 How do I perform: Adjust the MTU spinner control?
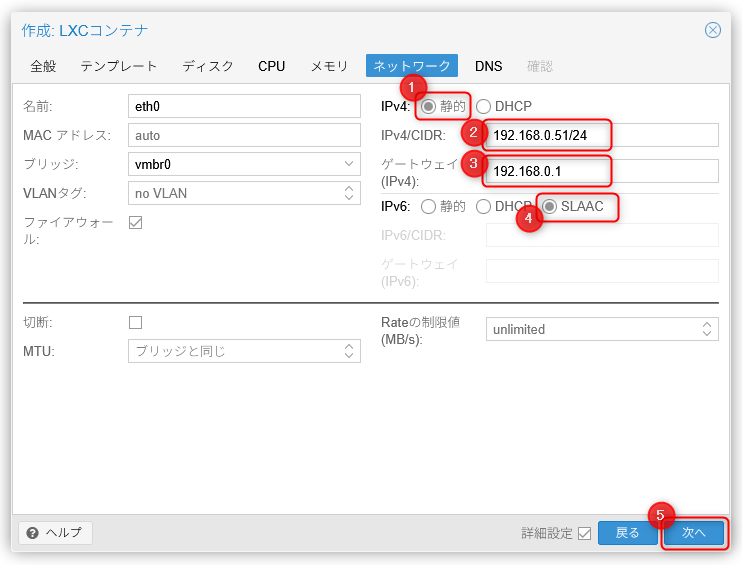pyautogui.click(x=349, y=351)
